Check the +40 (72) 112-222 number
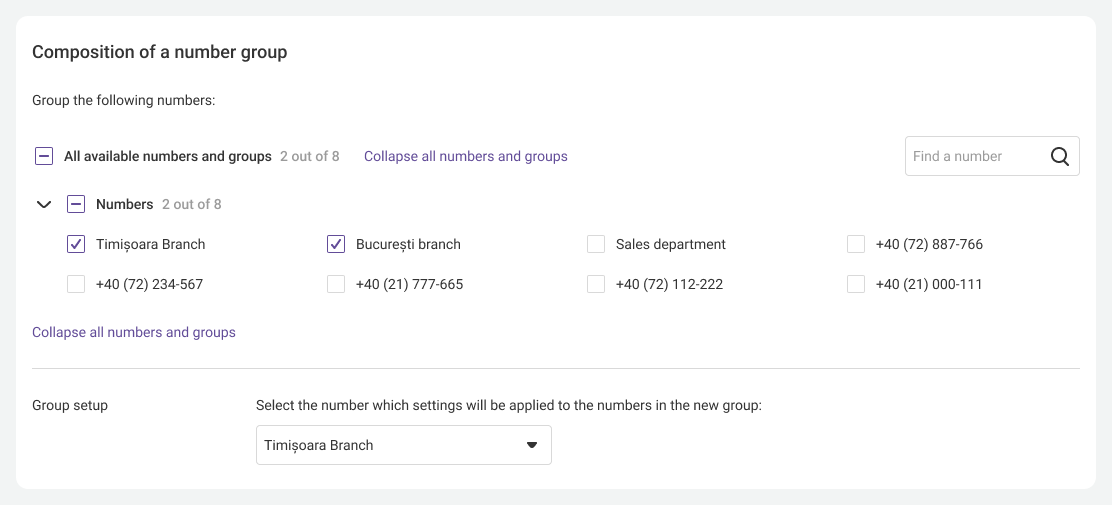The image size is (1112, 505). coord(596,284)
